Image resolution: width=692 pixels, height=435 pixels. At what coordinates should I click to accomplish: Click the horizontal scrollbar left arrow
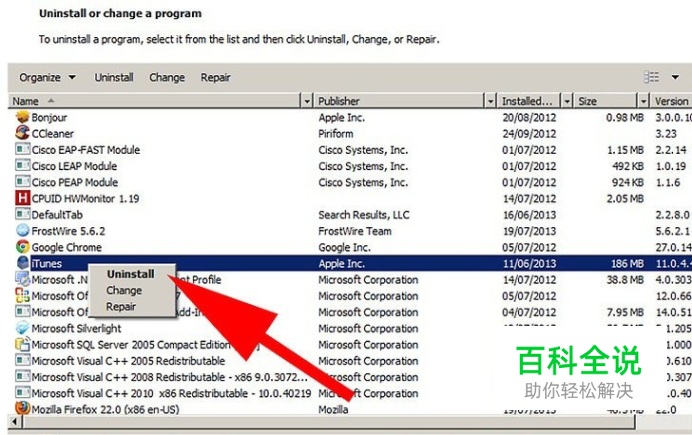pos(15,422)
